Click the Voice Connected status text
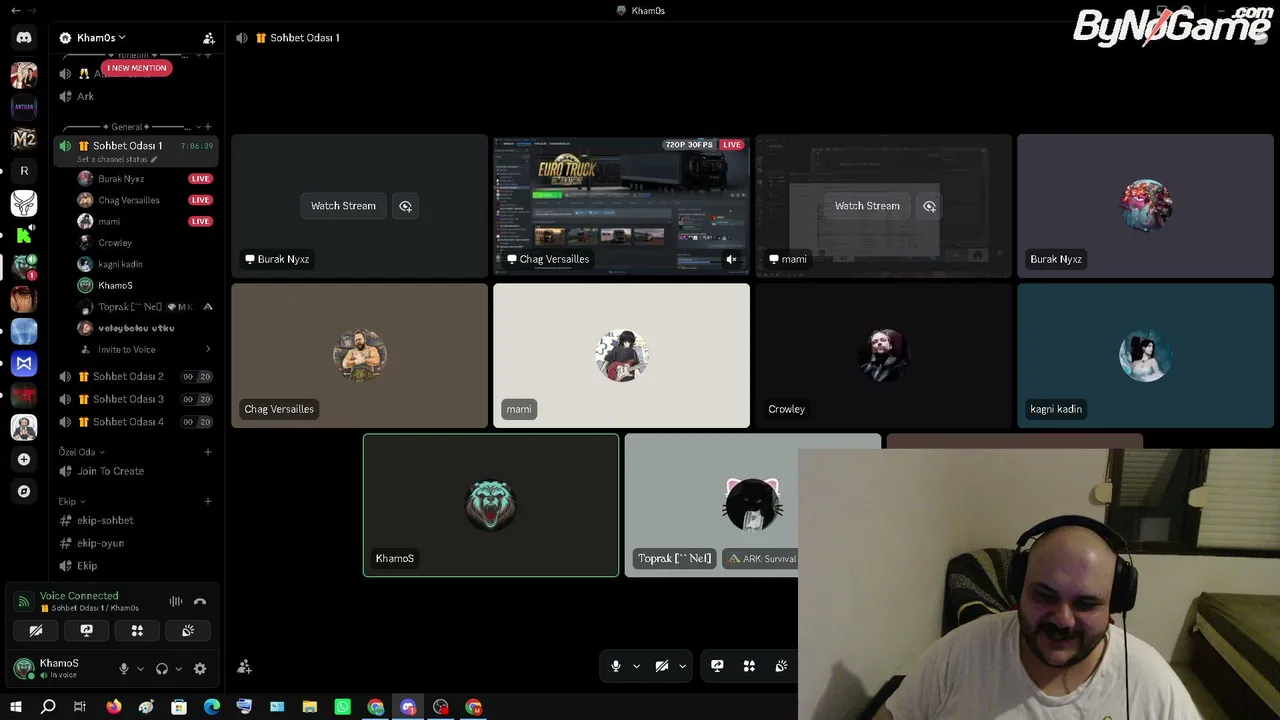 coord(79,596)
